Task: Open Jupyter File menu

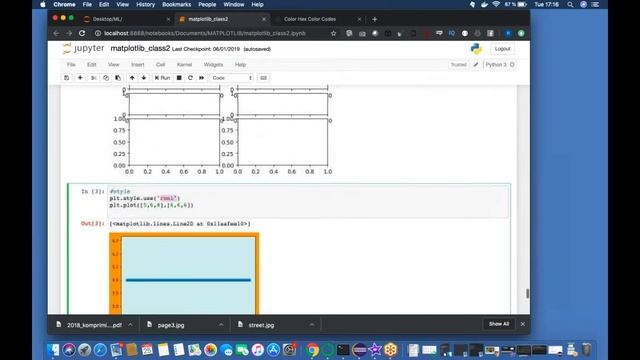Action: [71, 64]
